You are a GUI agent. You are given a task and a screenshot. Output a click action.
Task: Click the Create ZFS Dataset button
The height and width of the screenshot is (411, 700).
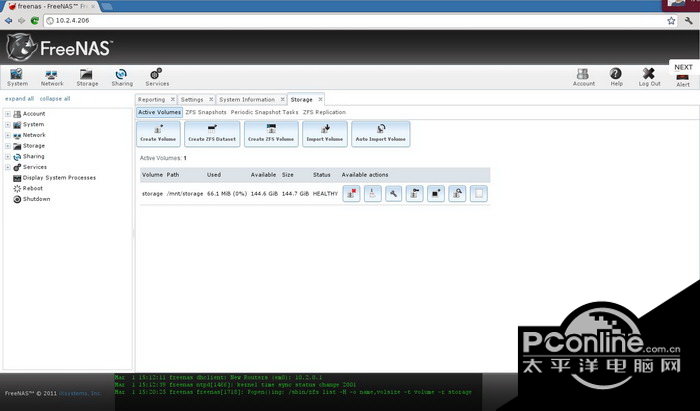pyautogui.click(x=212, y=134)
